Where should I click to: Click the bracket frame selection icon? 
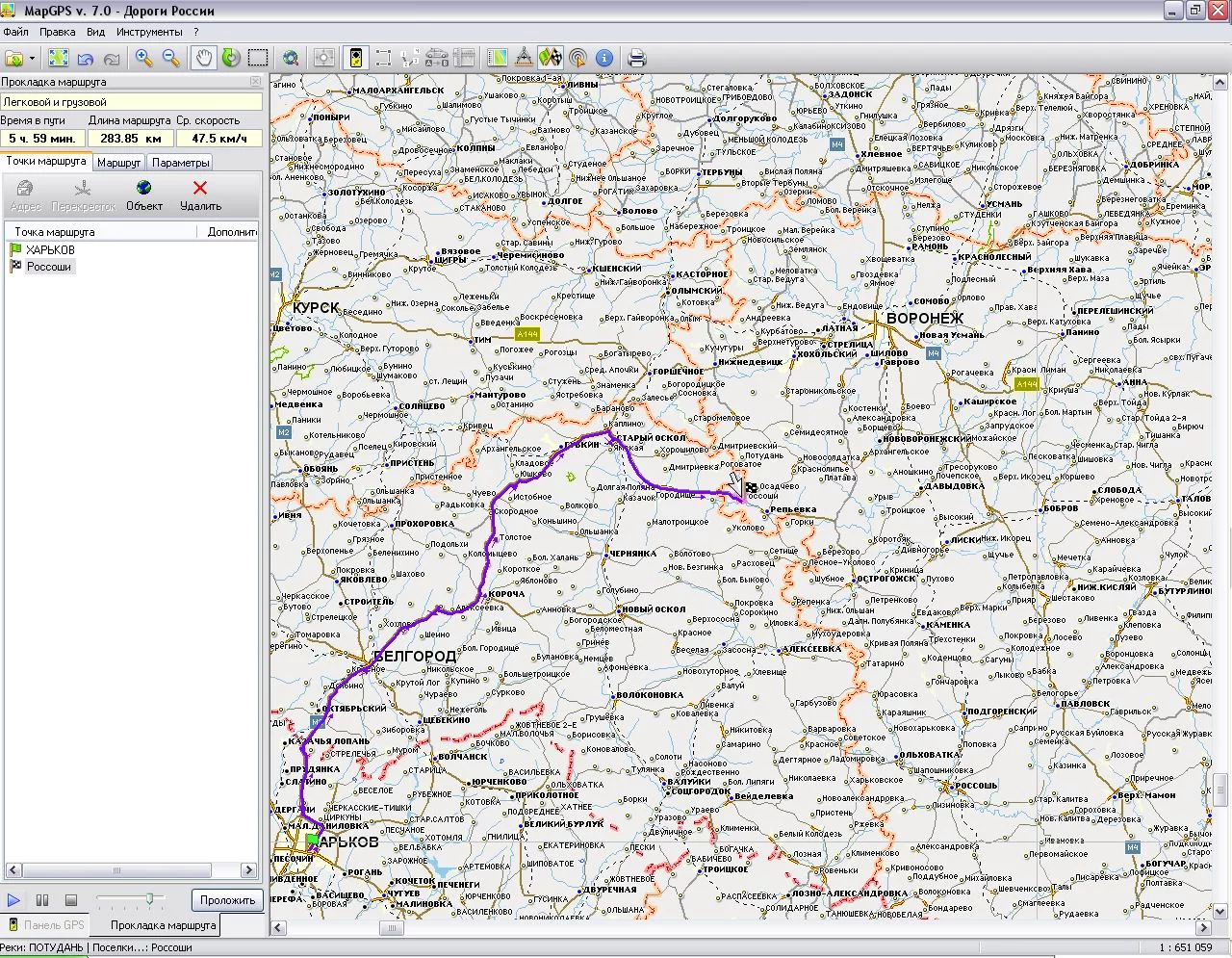[383, 58]
